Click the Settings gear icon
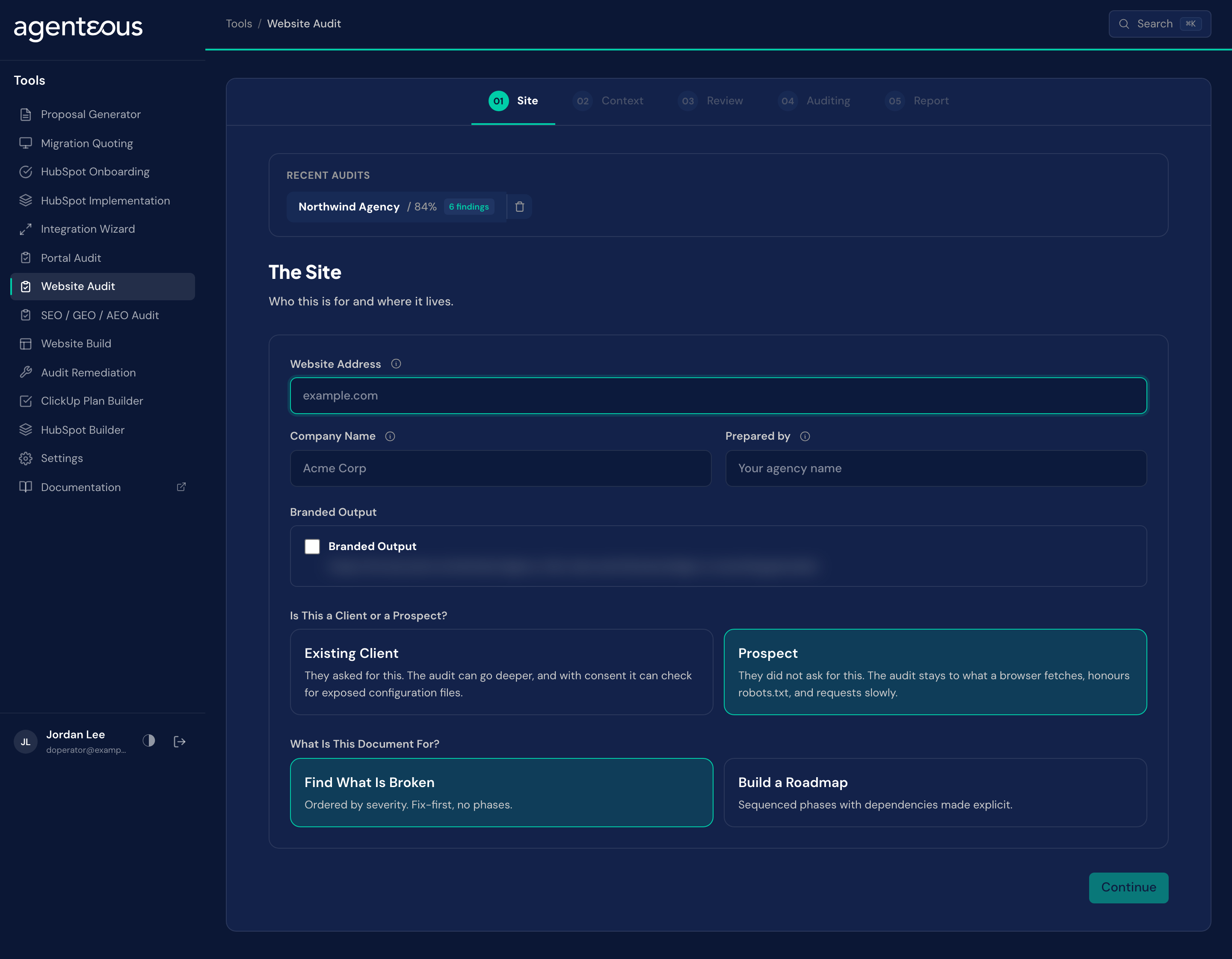 25,459
